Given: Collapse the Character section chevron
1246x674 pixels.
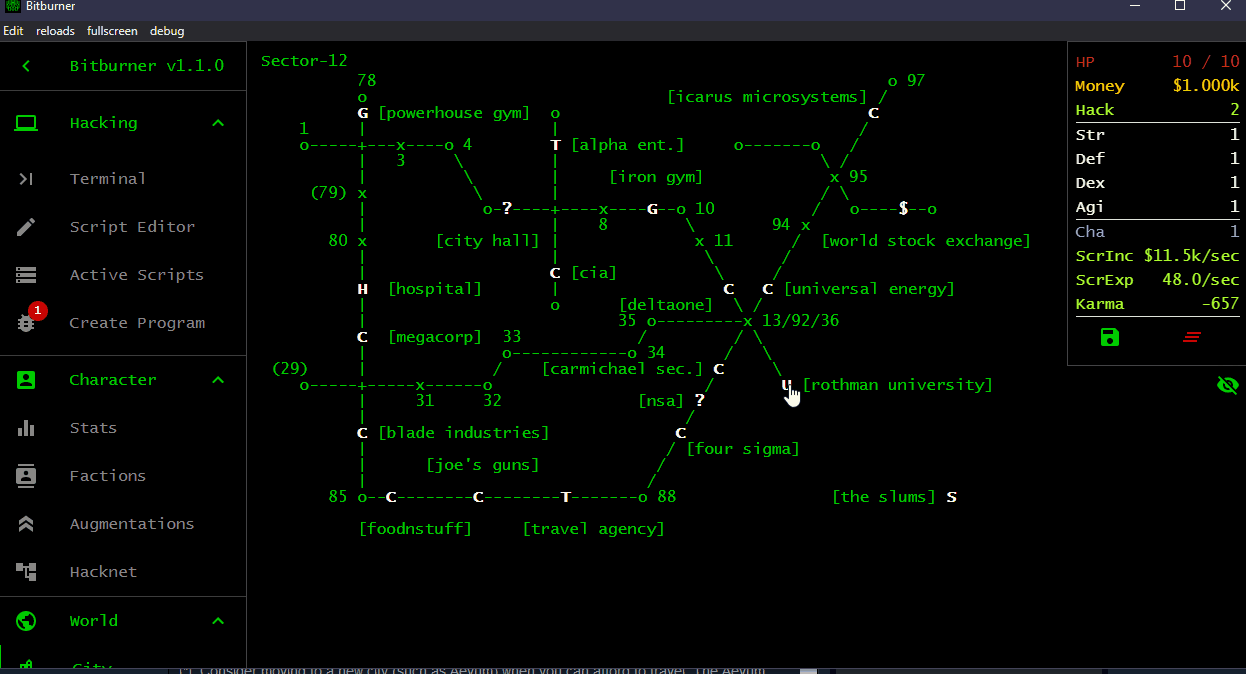Looking at the screenshot, I should click(218, 379).
